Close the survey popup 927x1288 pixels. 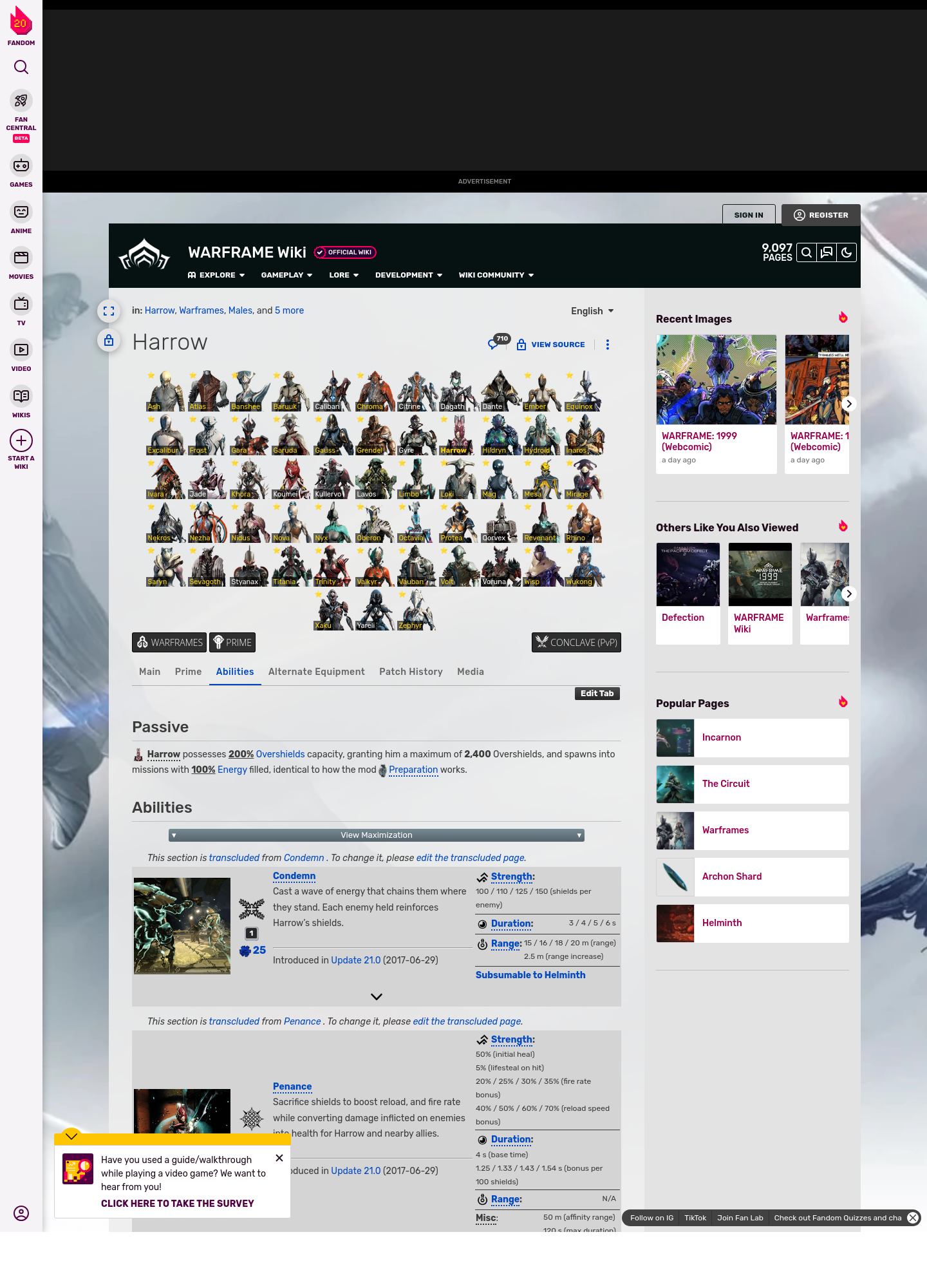coord(279,1158)
